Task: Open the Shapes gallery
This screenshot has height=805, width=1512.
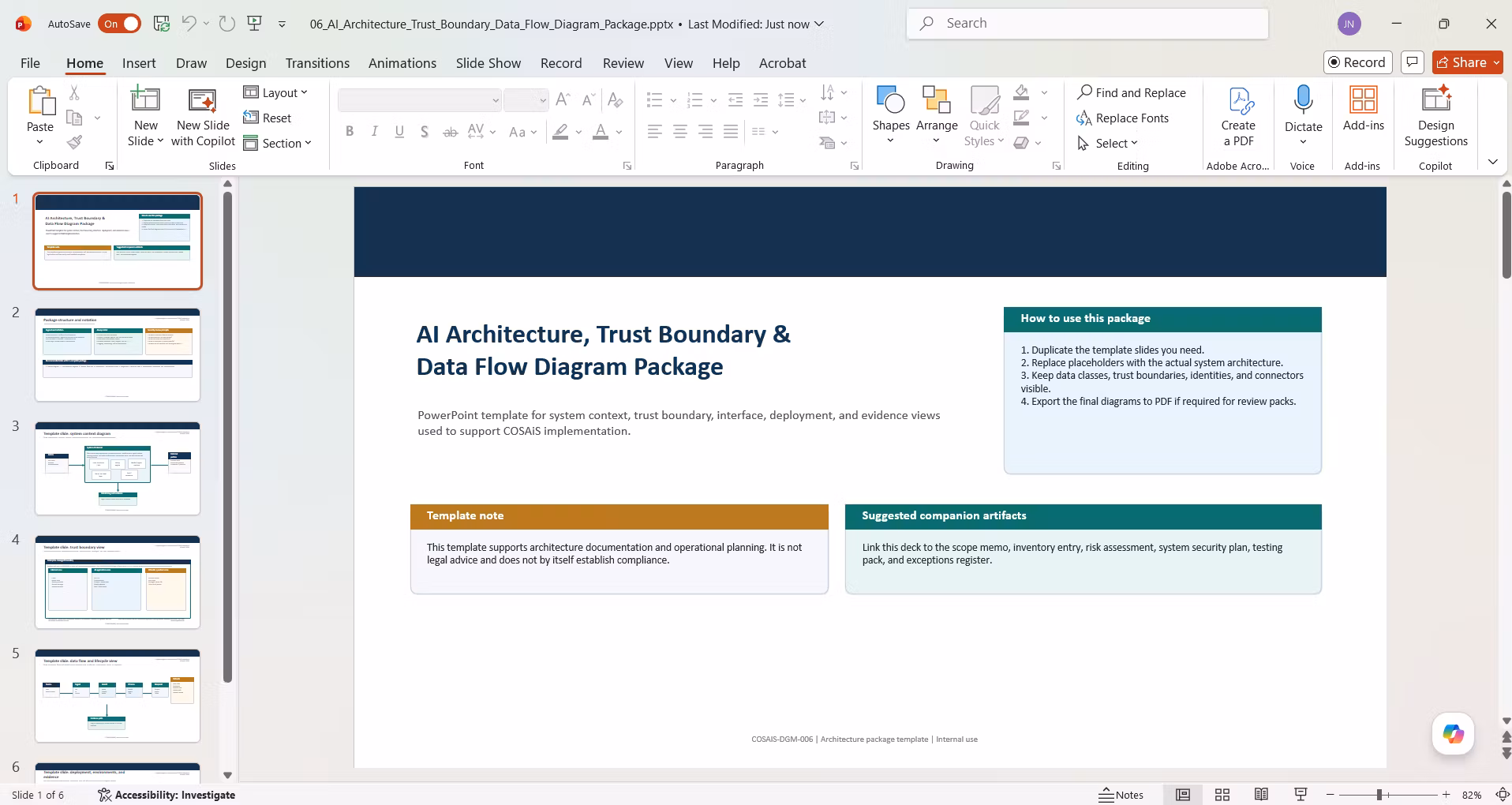Action: (891, 115)
